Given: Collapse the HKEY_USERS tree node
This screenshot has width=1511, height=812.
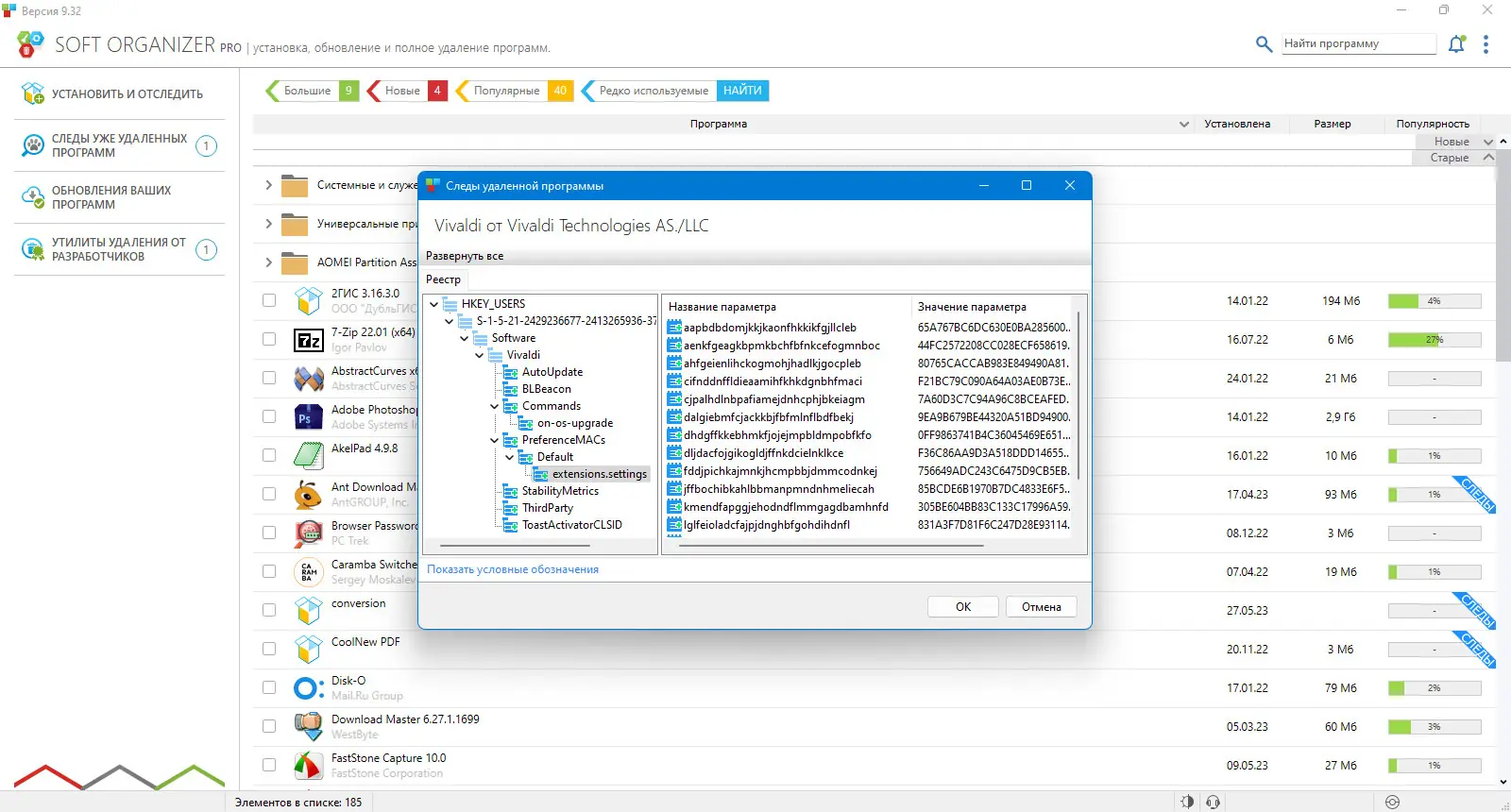Looking at the screenshot, I should click(434, 304).
